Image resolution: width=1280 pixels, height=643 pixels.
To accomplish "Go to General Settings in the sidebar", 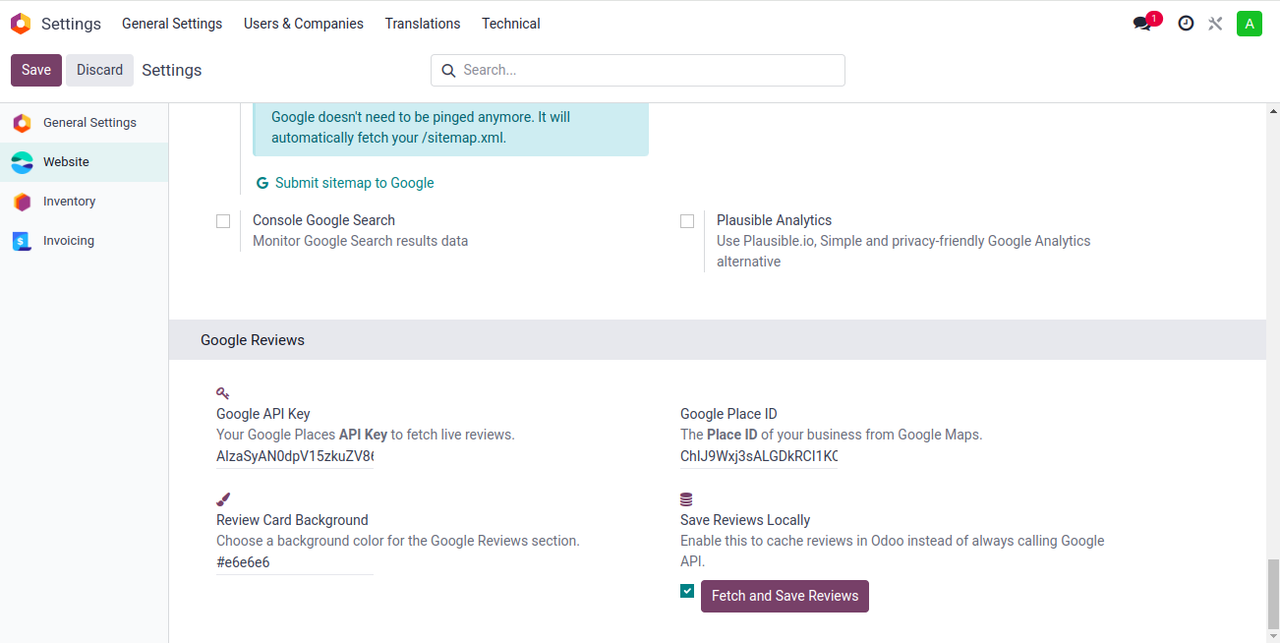I will point(89,123).
